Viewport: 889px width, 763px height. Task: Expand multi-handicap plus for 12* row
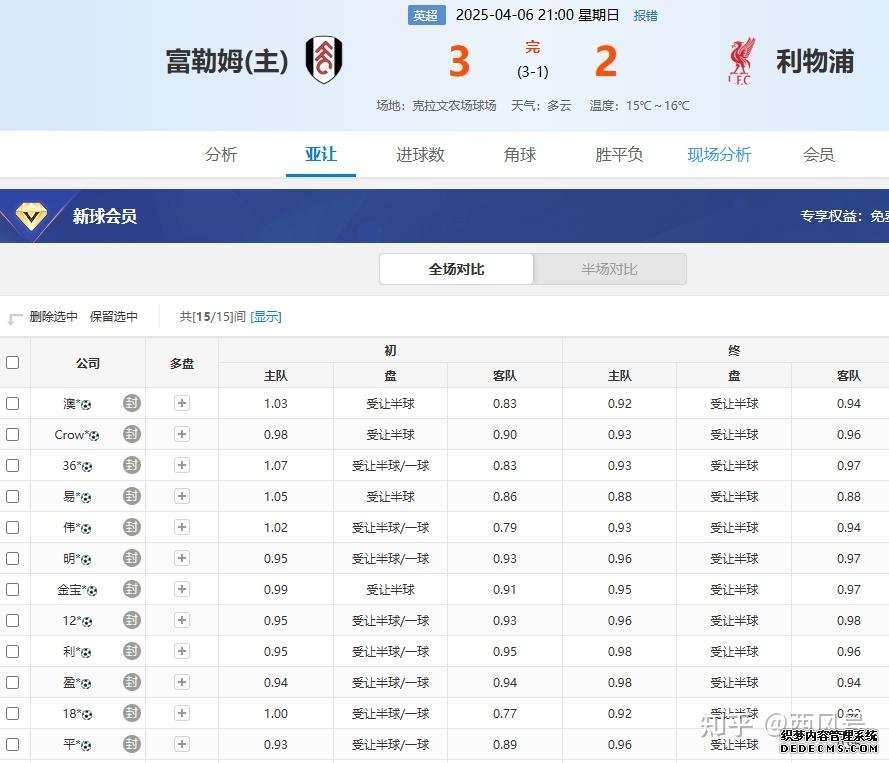tap(182, 620)
